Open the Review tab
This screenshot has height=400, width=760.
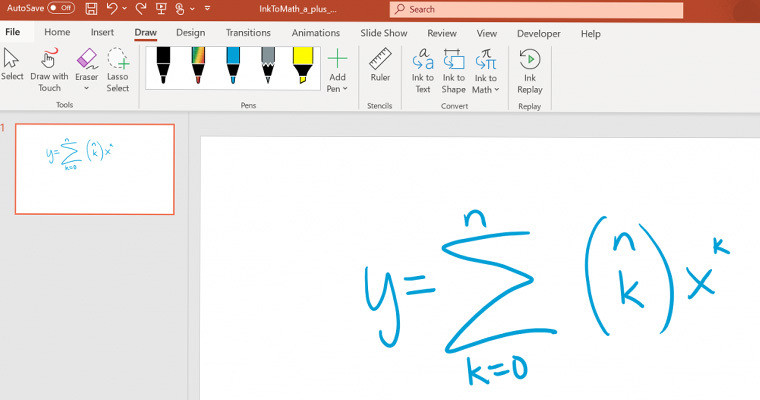[442, 33]
